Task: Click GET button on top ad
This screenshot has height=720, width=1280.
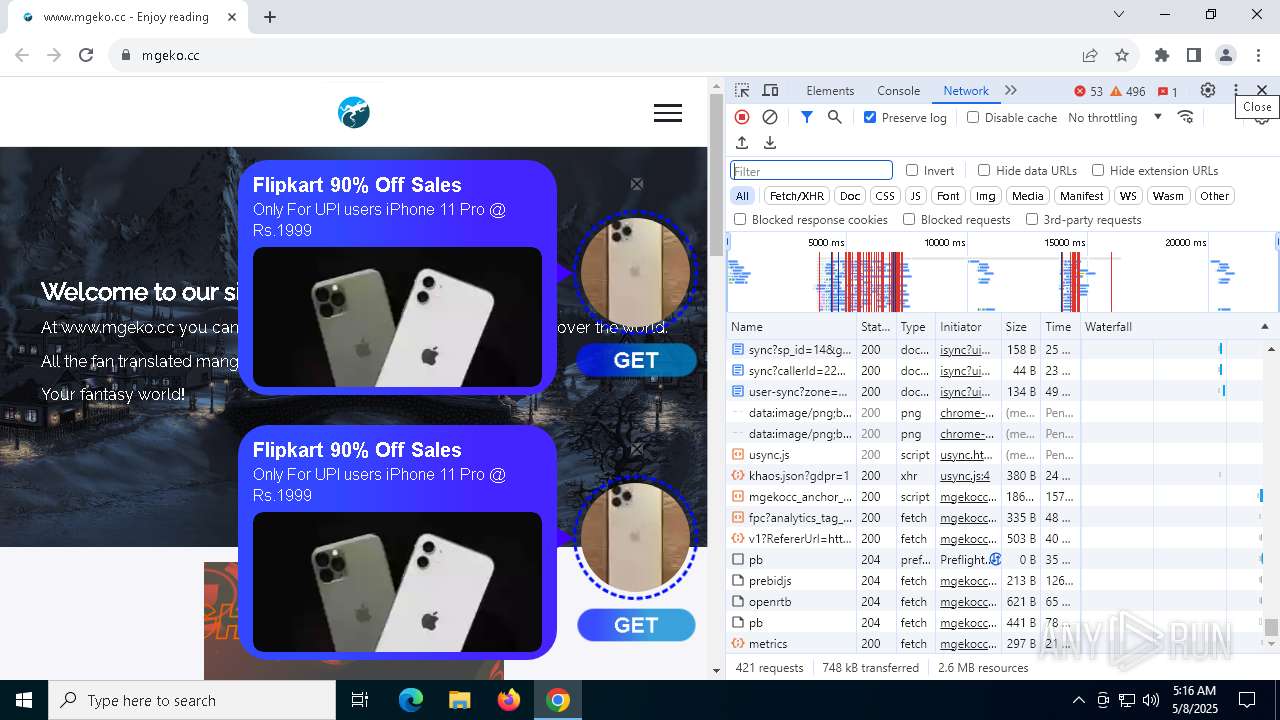Action: pos(636,360)
